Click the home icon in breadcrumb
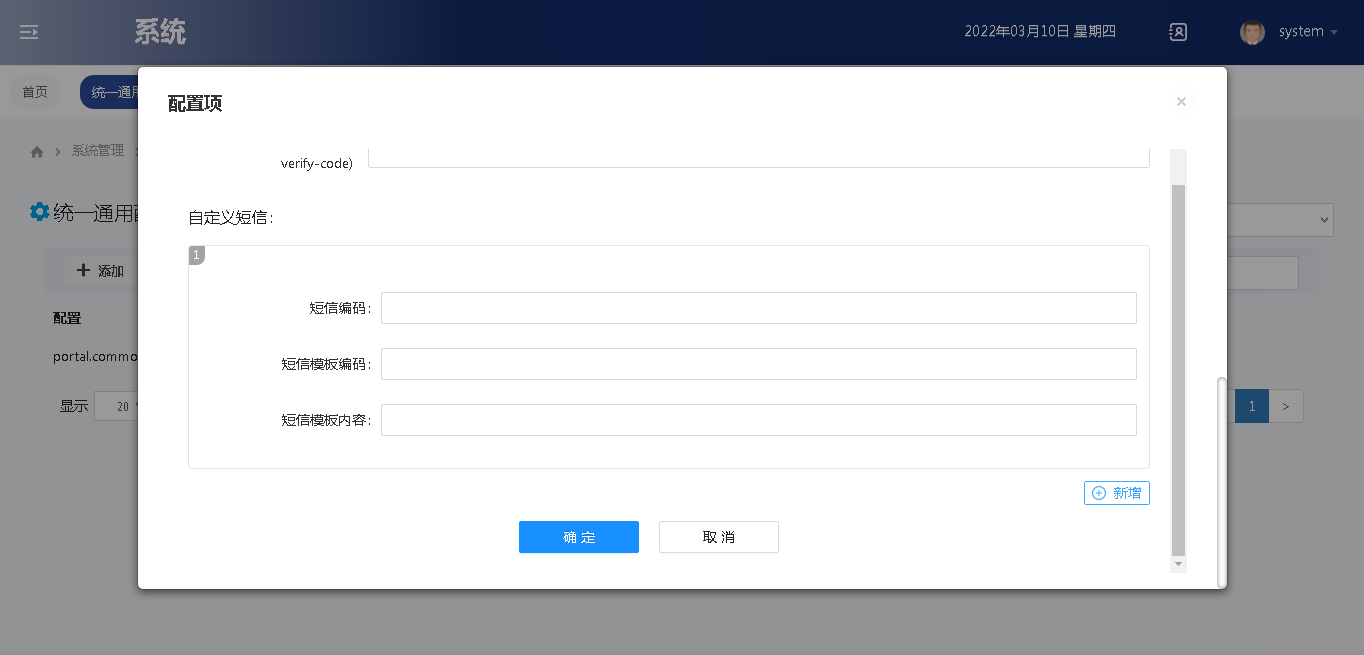 tap(37, 152)
